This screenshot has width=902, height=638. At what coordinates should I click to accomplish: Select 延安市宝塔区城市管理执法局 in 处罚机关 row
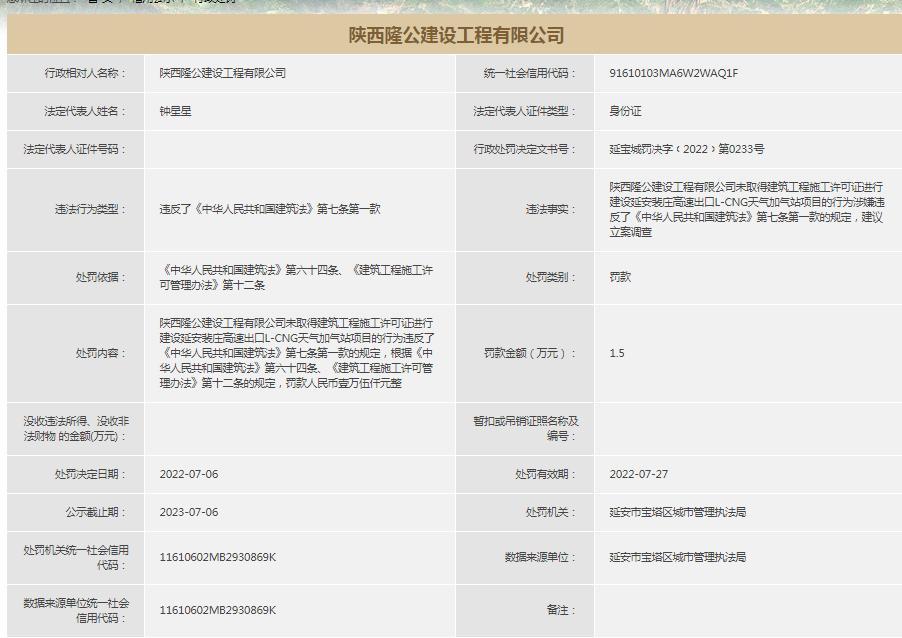(x=678, y=512)
